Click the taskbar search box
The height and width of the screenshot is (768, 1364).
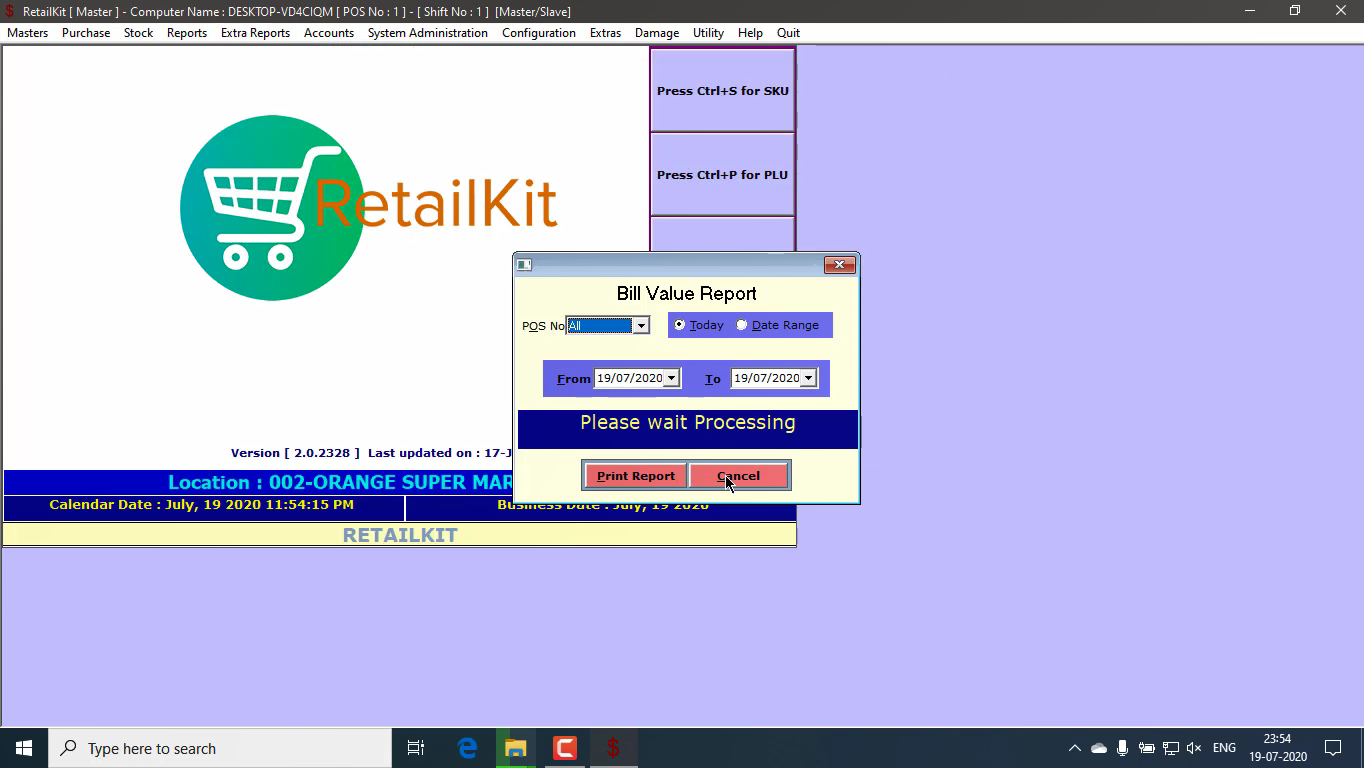point(220,748)
